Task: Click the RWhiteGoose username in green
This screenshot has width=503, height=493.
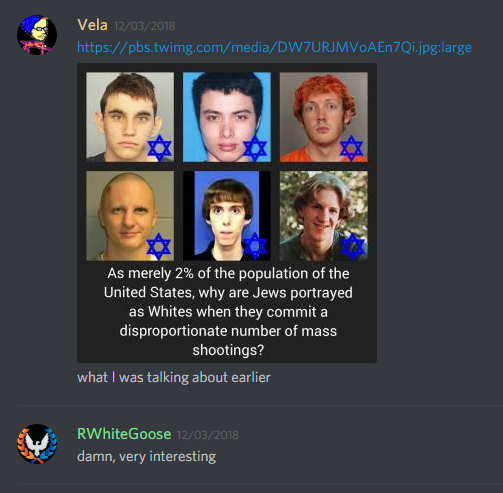Action: [x=124, y=434]
